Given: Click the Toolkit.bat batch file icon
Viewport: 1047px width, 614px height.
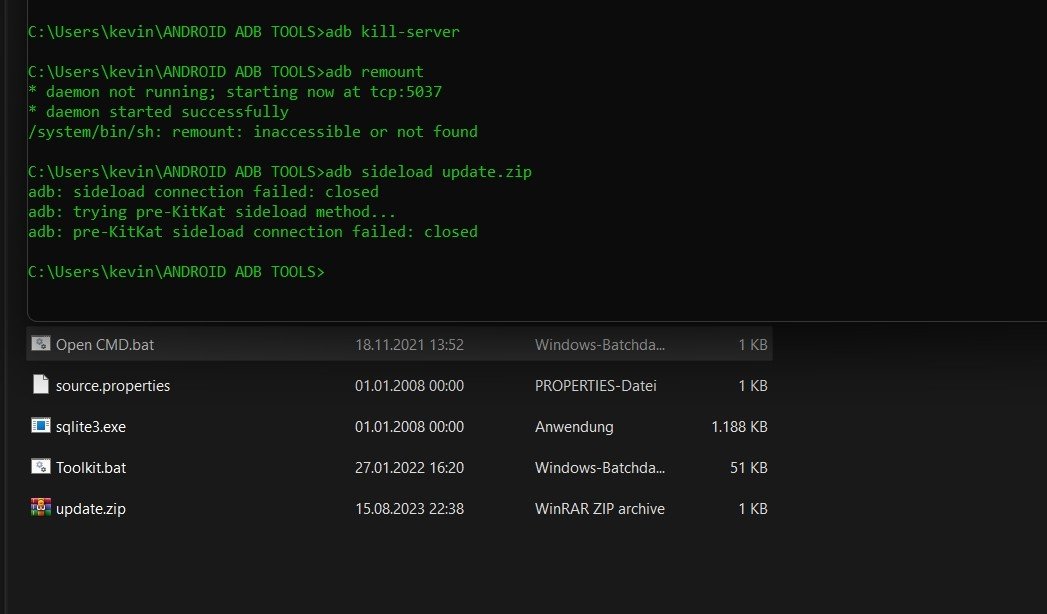Looking at the screenshot, I should pos(40,467).
